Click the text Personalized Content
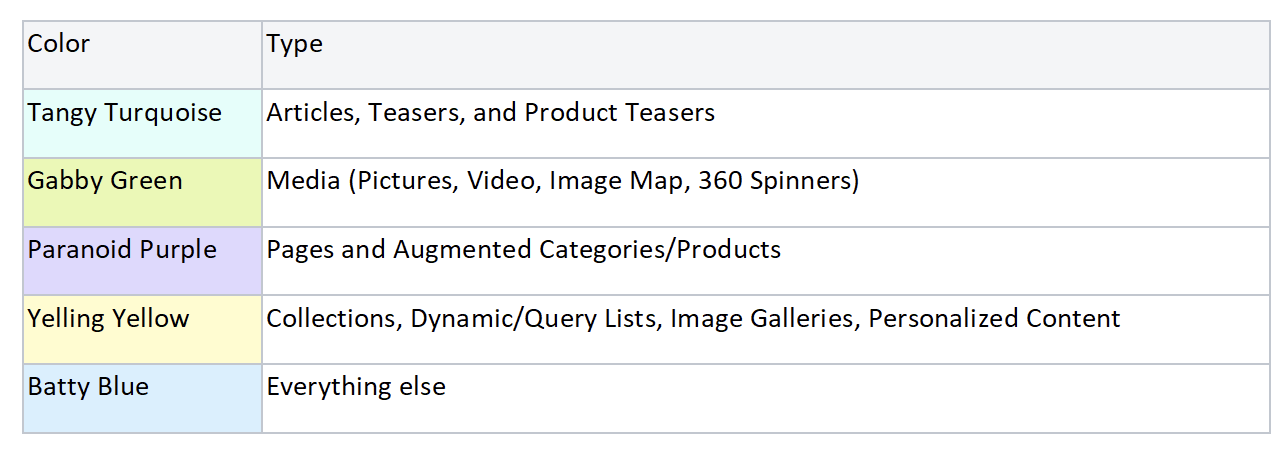The height and width of the screenshot is (454, 1284). (994, 319)
